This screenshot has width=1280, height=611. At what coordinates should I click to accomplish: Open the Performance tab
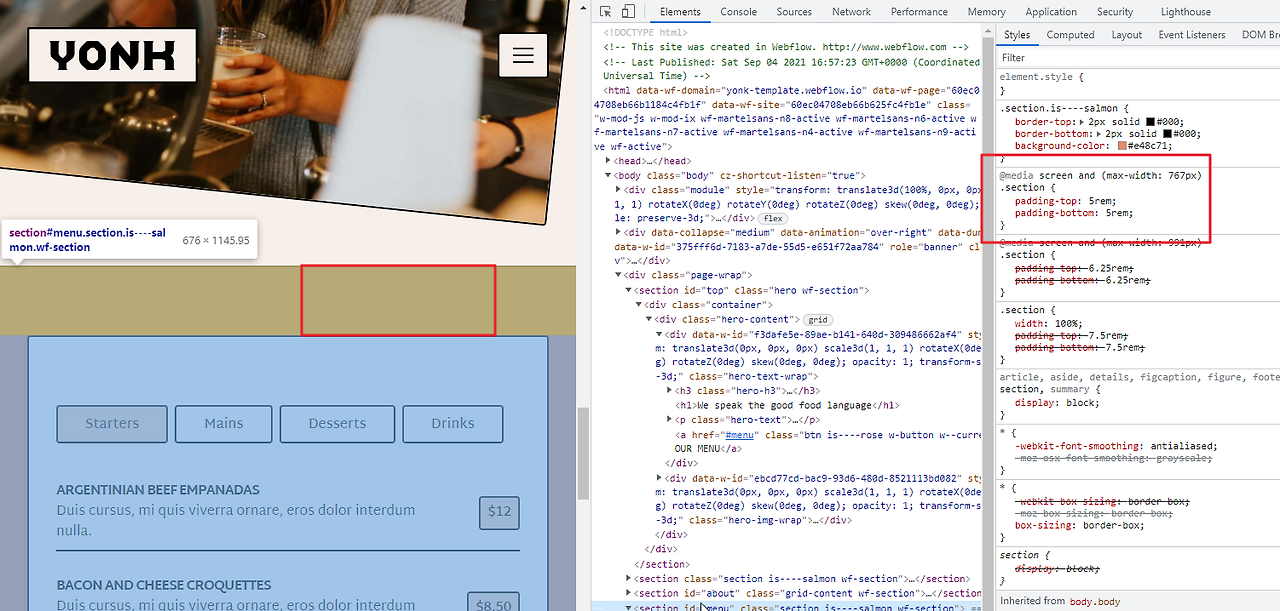pyautogui.click(x=919, y=12)
